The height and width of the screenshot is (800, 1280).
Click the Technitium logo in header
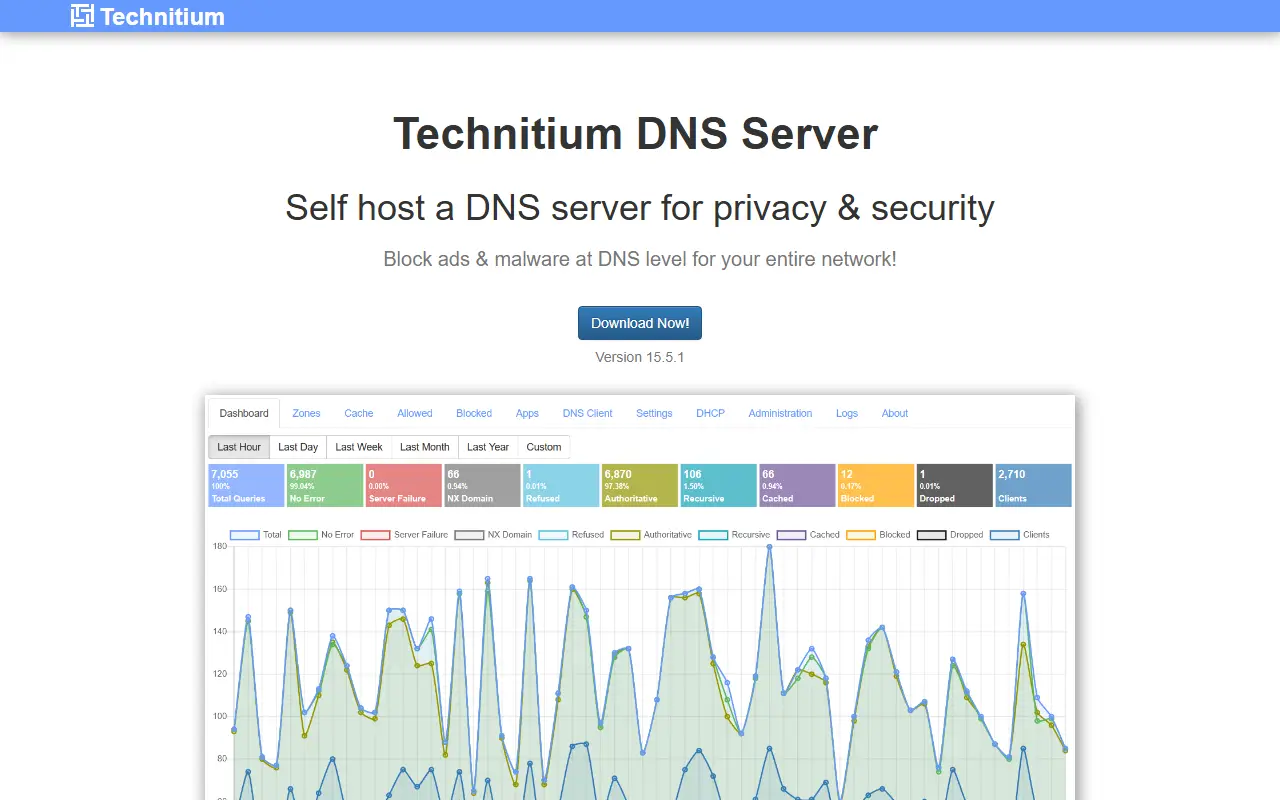[x=148, y=16]
